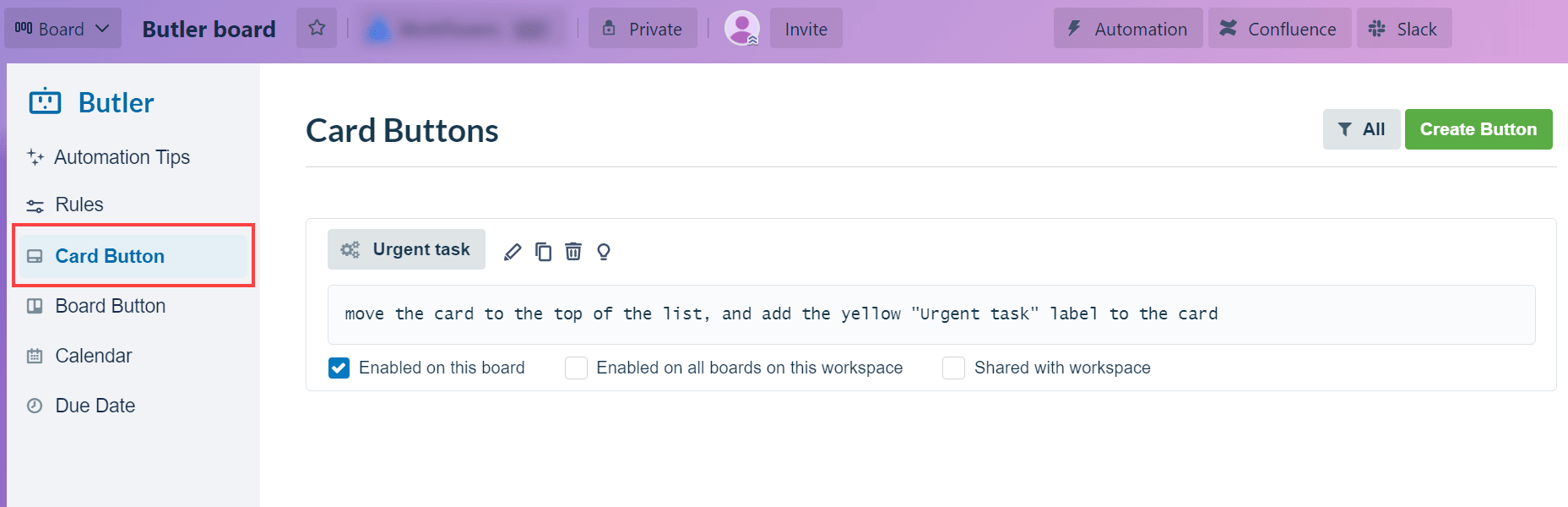Switch to Board Button section
The width and height of the screenshot is (1568, 507).
click(110, 305)
